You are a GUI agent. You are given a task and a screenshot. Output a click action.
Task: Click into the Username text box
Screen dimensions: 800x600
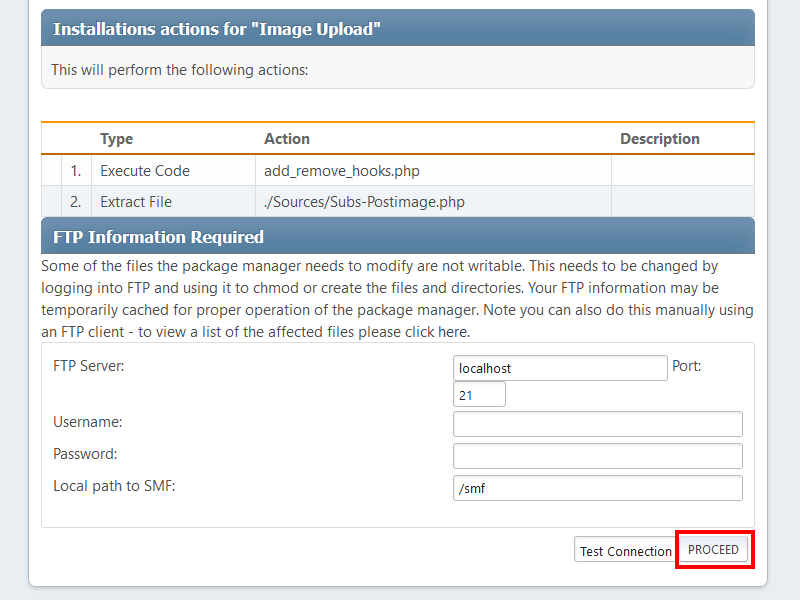(597, 424)
